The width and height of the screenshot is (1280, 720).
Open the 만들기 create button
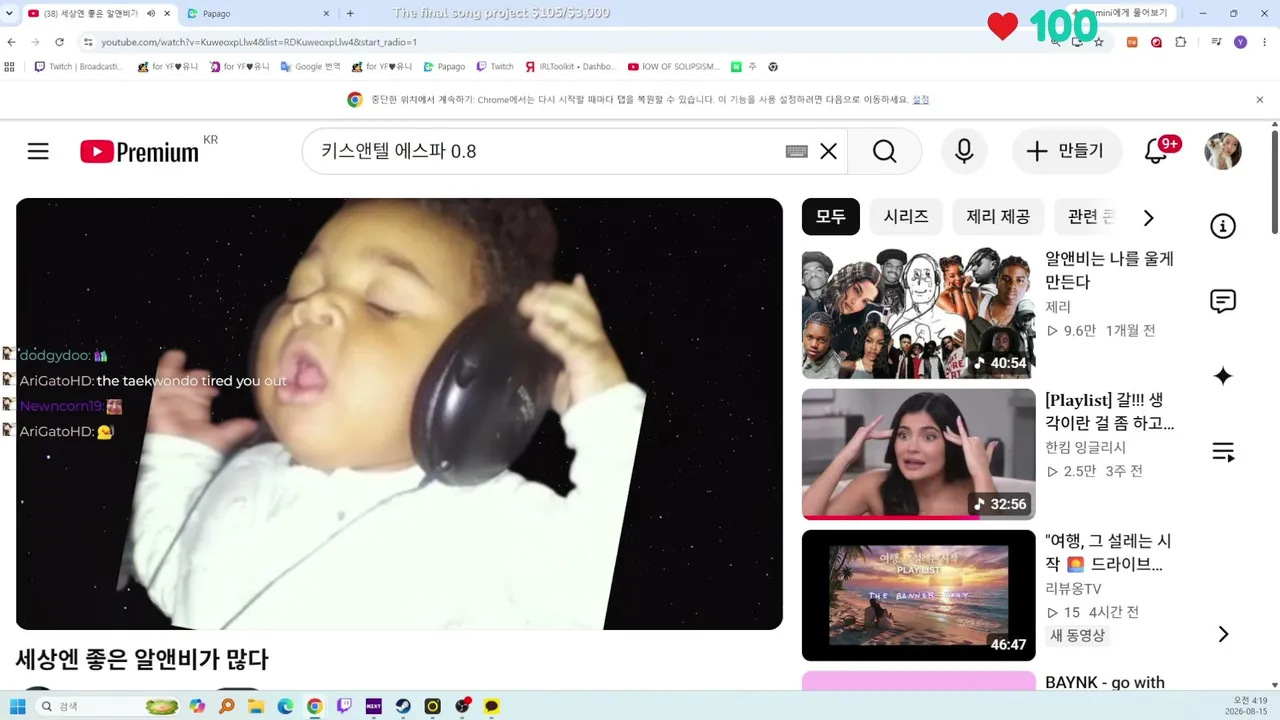coord(1065,151)
